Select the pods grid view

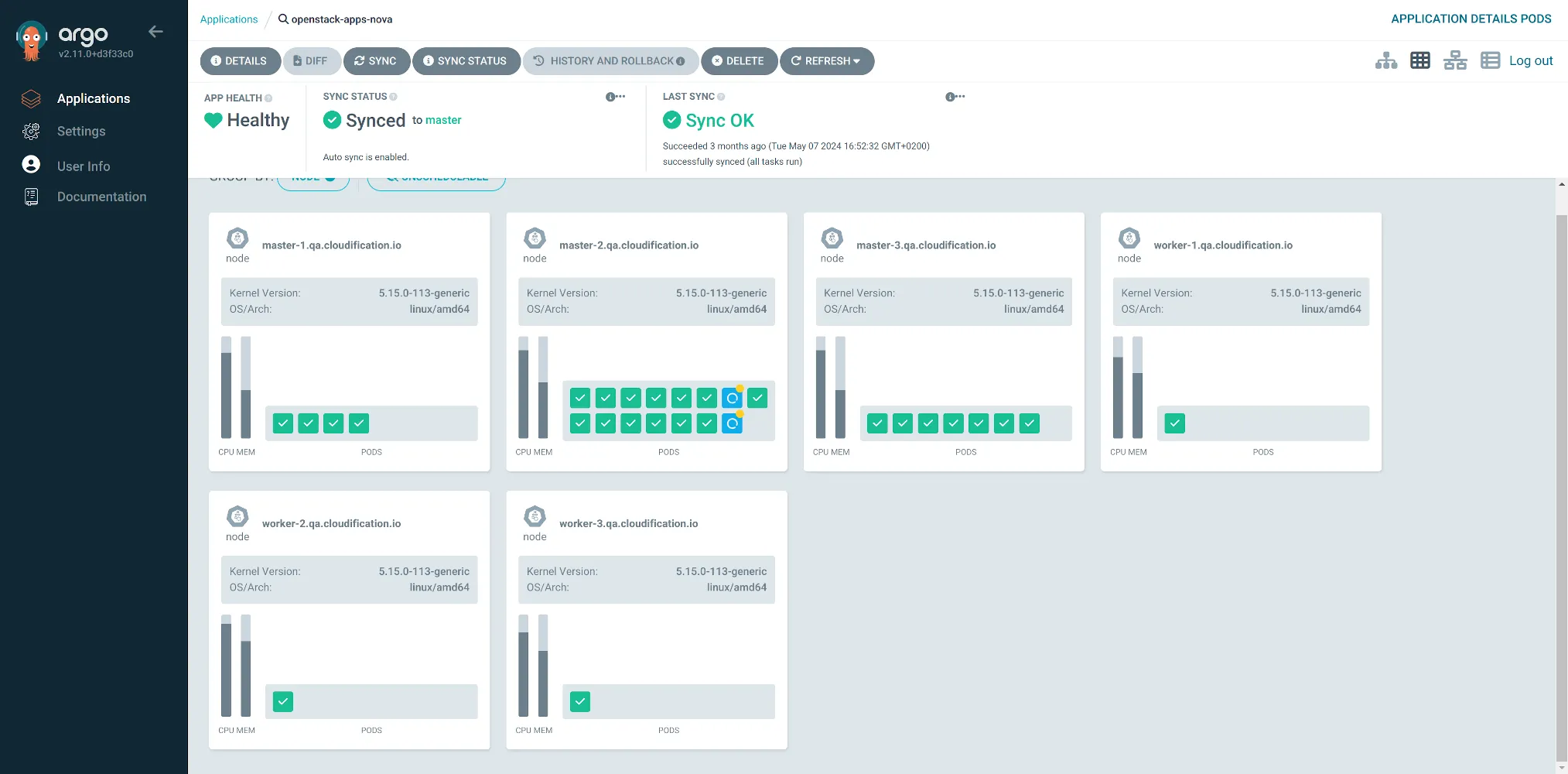[1420, 60]
